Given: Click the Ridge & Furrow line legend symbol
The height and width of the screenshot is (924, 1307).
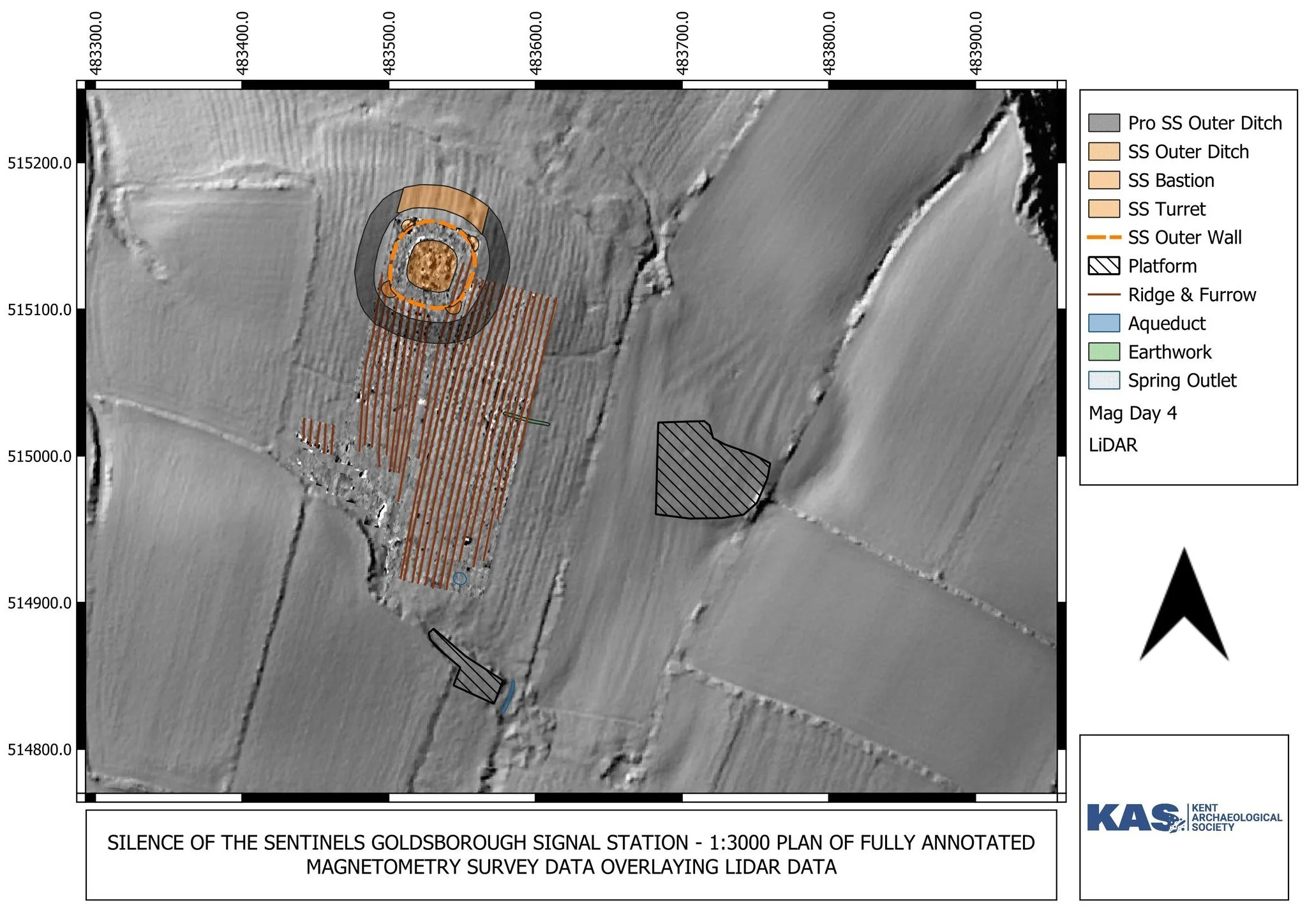Looking at the screenshot, I should [x=1103, y=295].
